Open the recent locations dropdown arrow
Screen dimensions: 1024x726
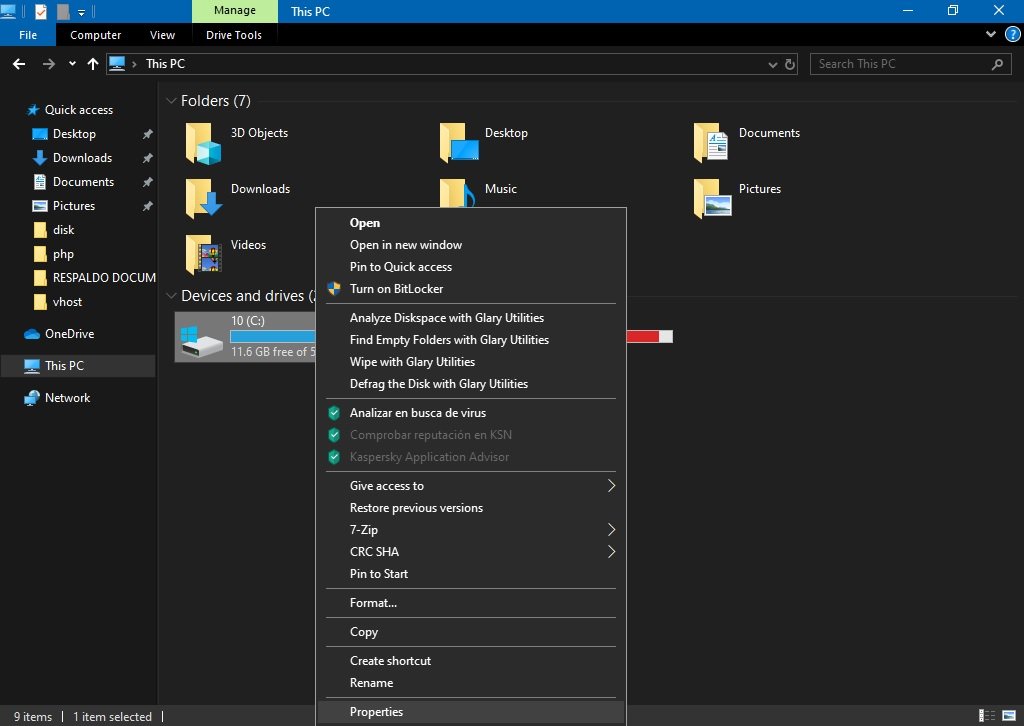pos(72,64)
